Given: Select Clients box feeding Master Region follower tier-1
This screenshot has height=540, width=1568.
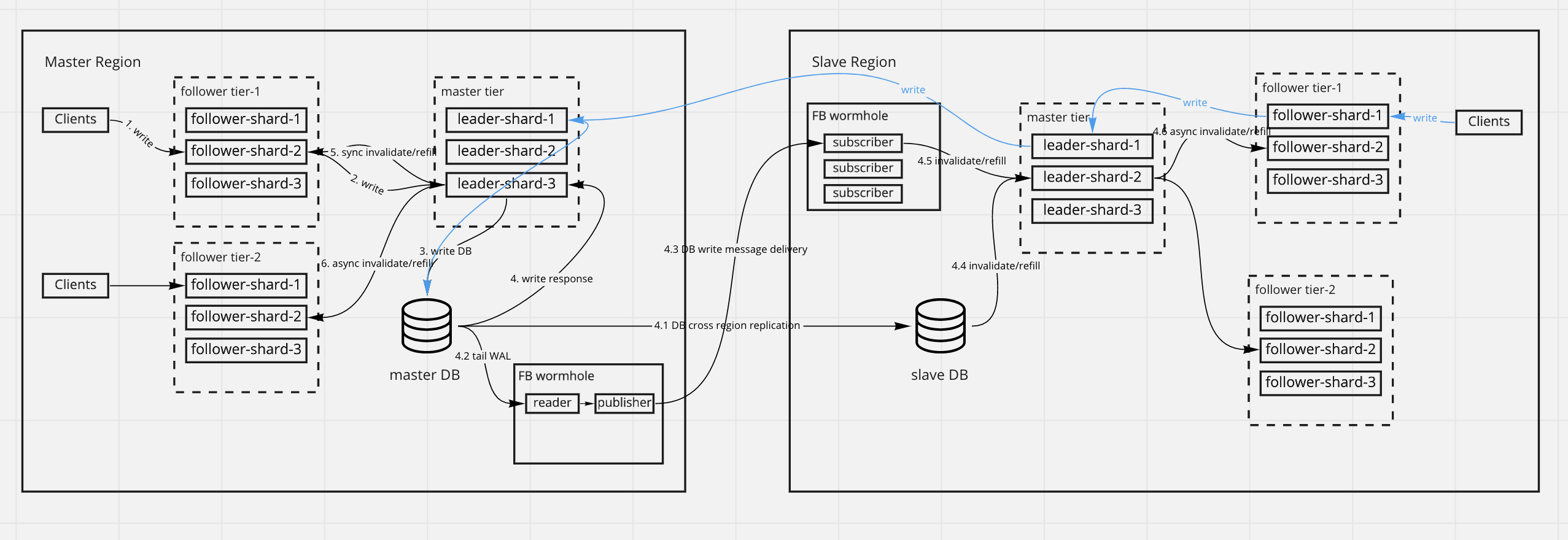Looking at the screenshot, I should [x=76, y=120].
